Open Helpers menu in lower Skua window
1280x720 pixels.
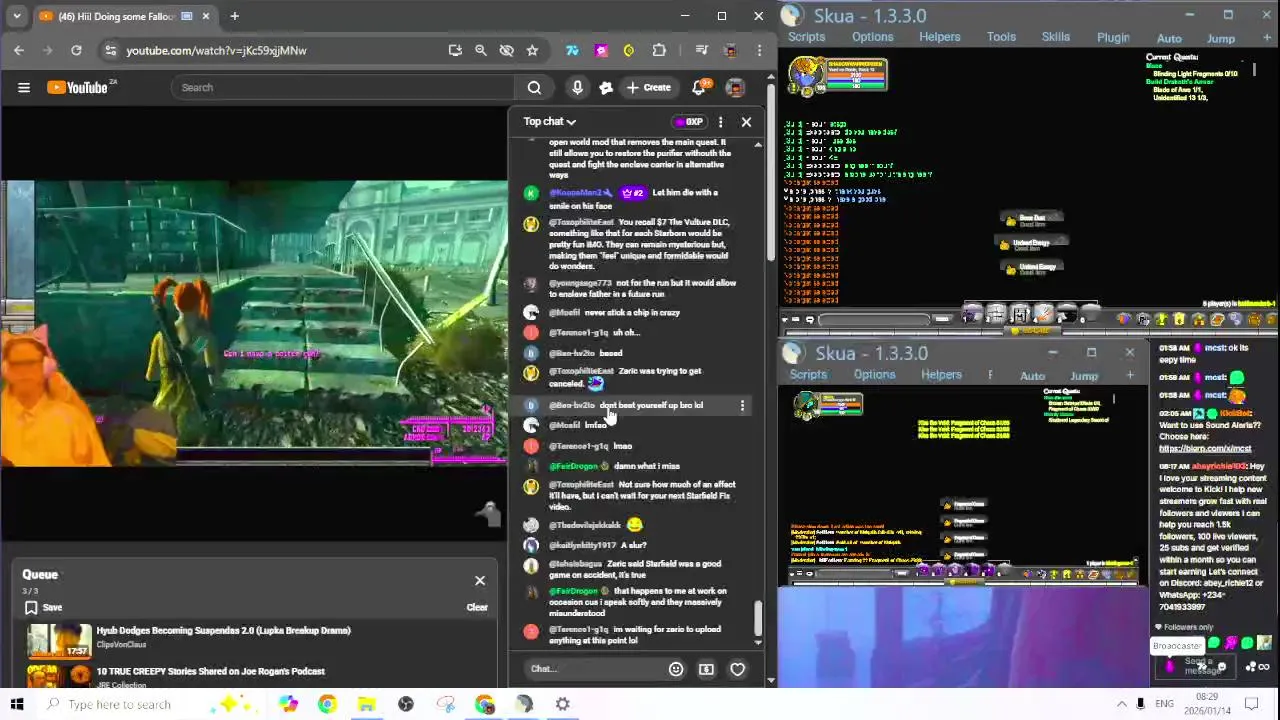[941, 375]
